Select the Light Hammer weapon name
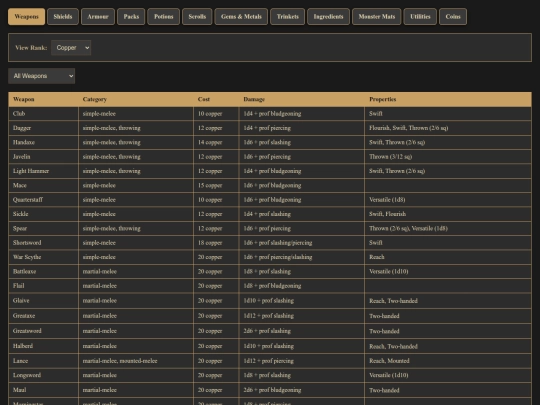Image resolution: width=540 pixels, height=405 pixels. click(31, 171)
